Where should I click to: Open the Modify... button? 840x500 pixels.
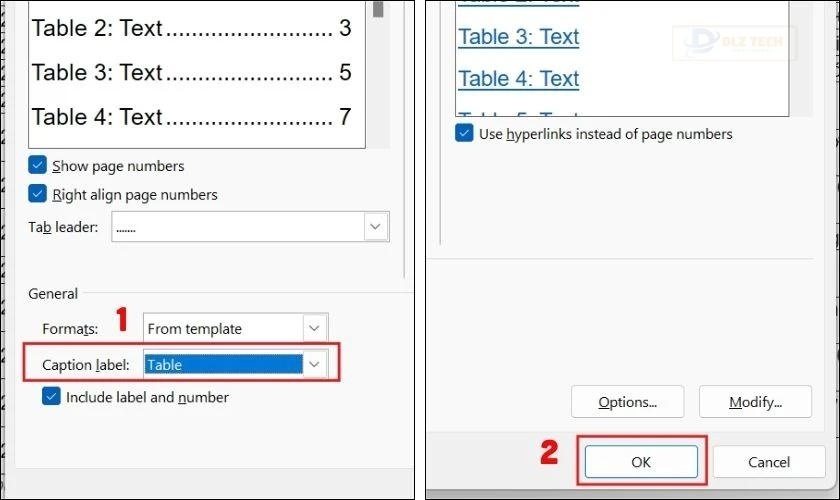pos(755,402)
